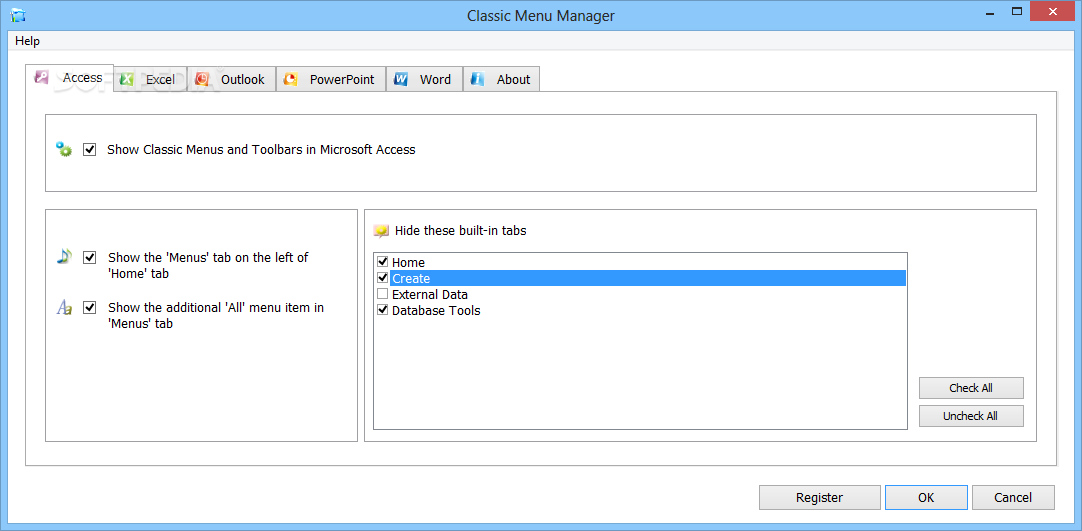Click the Access tab icon

41,77
